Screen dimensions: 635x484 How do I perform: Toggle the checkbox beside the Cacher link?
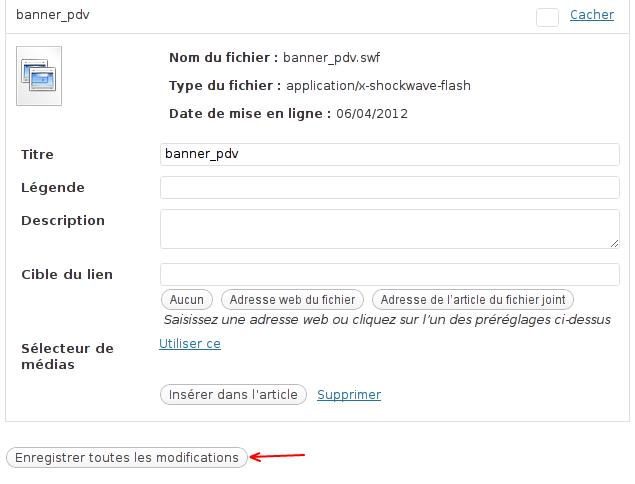coord(547,16)
